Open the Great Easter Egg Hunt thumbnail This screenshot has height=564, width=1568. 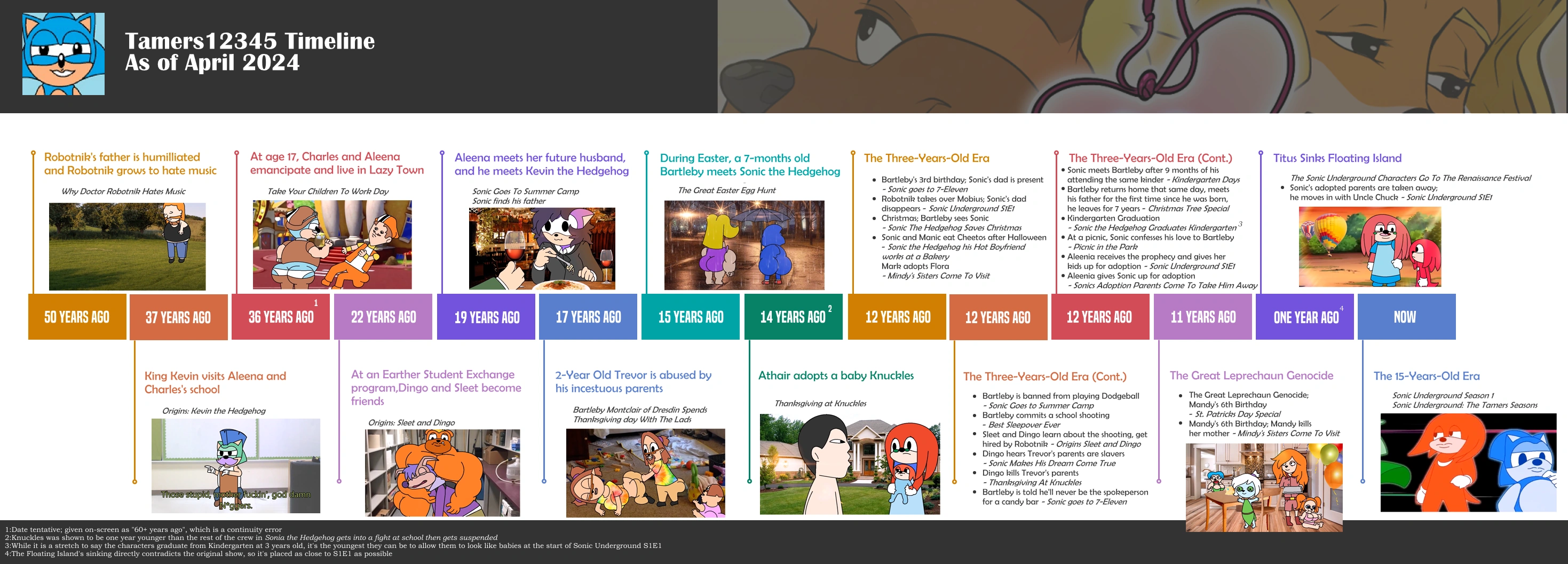click(744, 245)
